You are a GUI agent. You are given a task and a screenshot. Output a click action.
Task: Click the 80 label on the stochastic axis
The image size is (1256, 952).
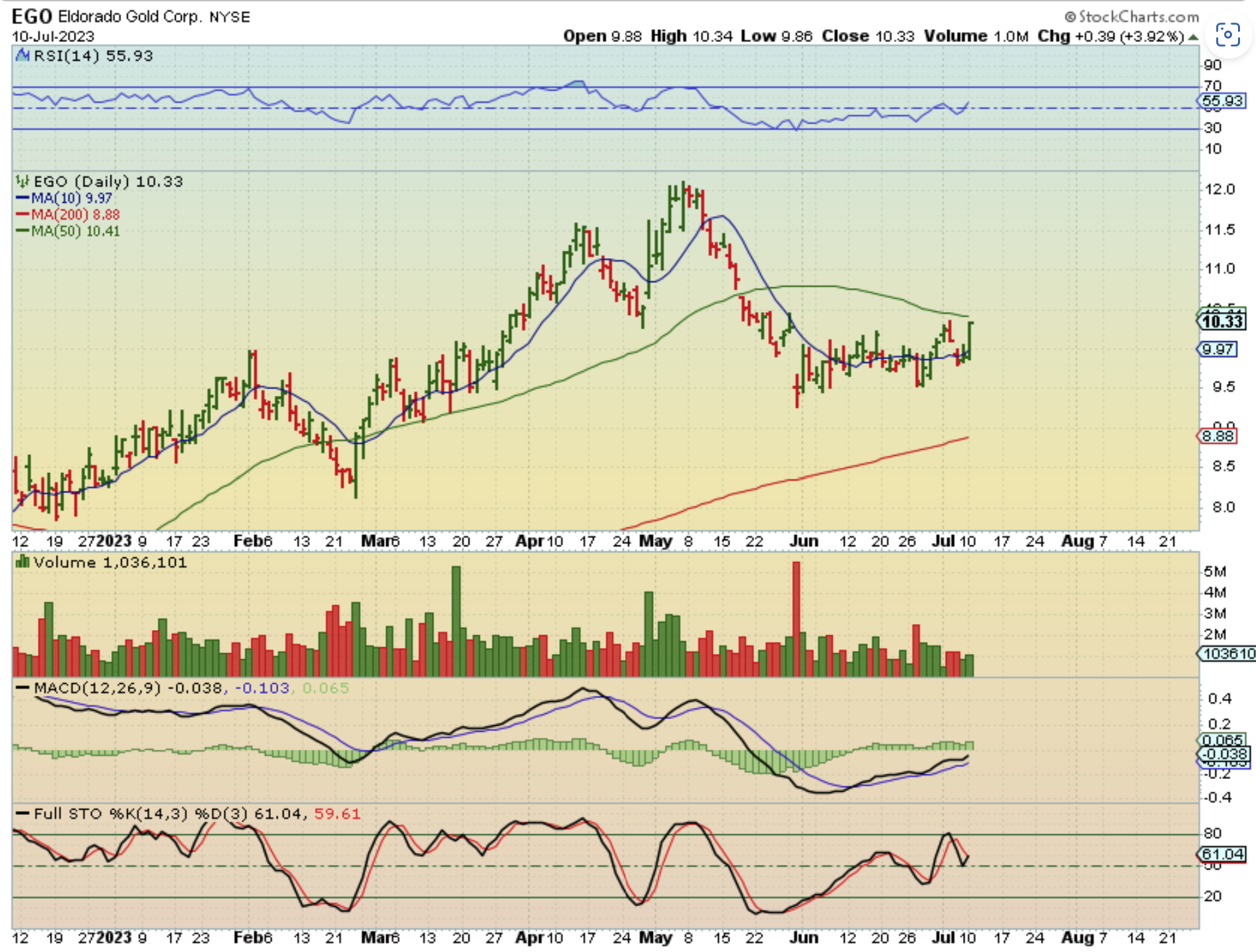coord(1213,834)
